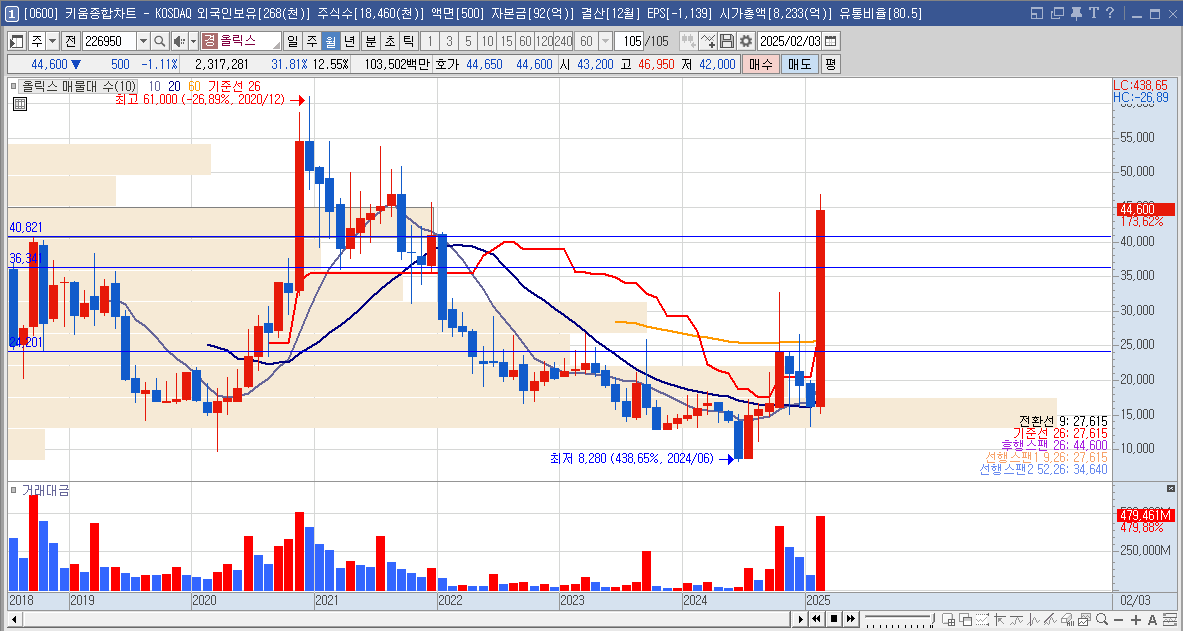This screenshot has width=1183, height=631.
Task: Click the diagonal trendline icon in bottom toolbar
Action: click(1050, 620)
